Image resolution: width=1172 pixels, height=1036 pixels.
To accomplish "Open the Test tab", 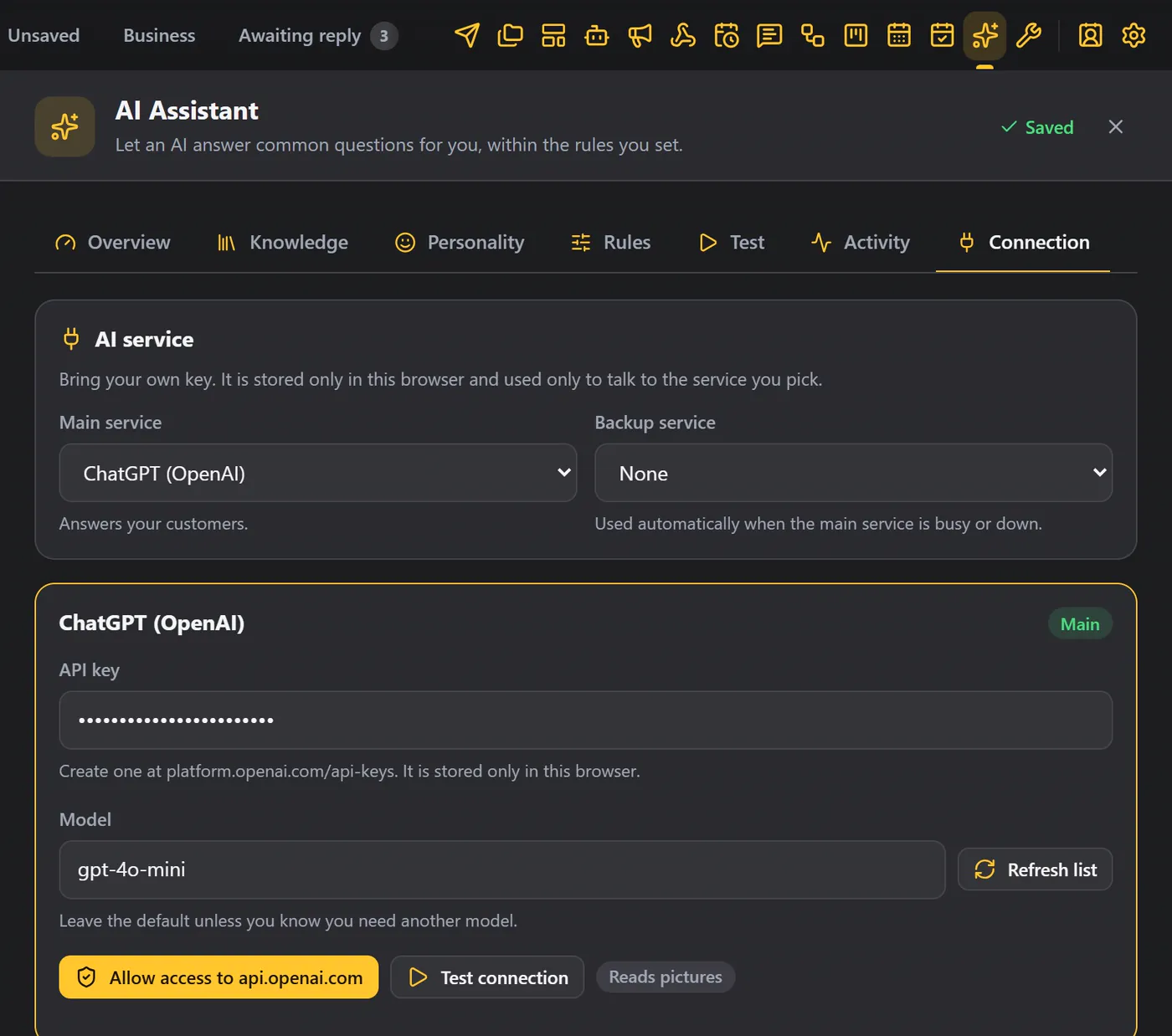I will tap(732, 243).
